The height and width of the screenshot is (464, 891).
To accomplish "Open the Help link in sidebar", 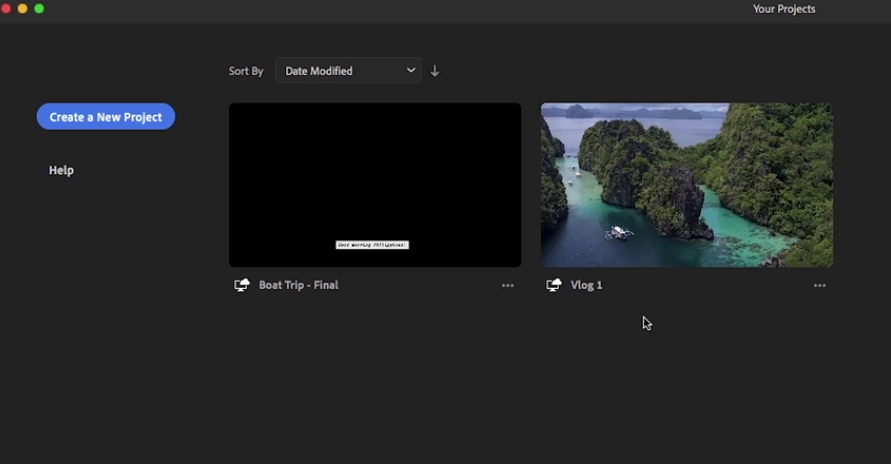I will [61, 170].
